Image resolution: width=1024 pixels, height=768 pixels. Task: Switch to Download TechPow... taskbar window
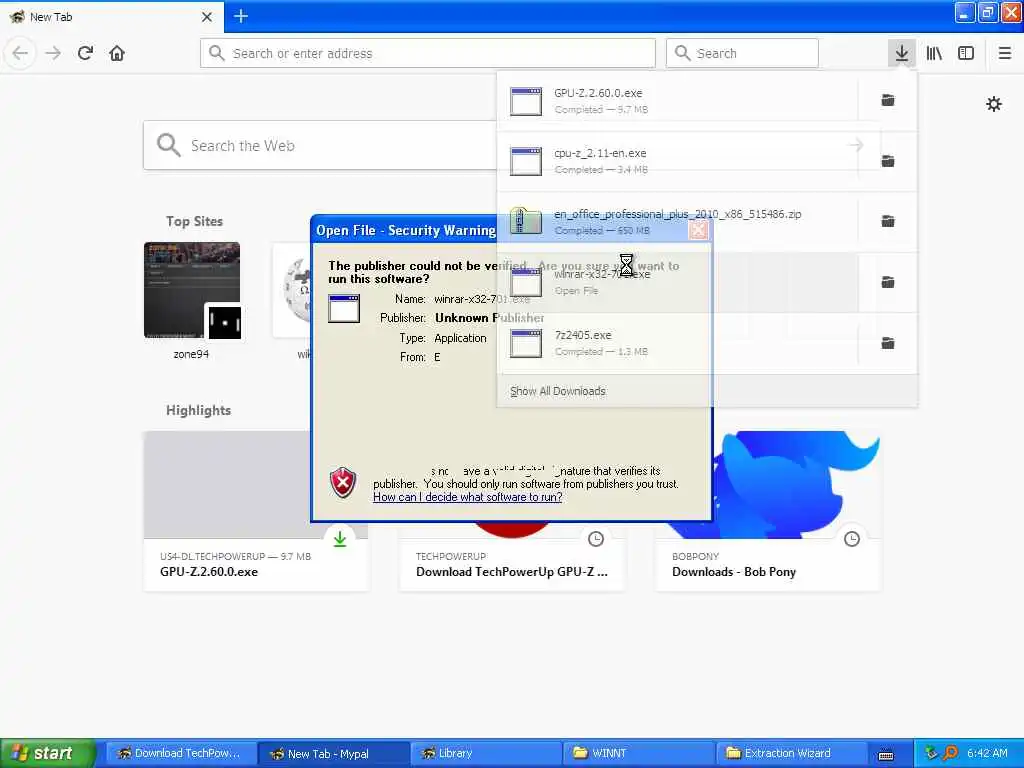click(180, 753)
